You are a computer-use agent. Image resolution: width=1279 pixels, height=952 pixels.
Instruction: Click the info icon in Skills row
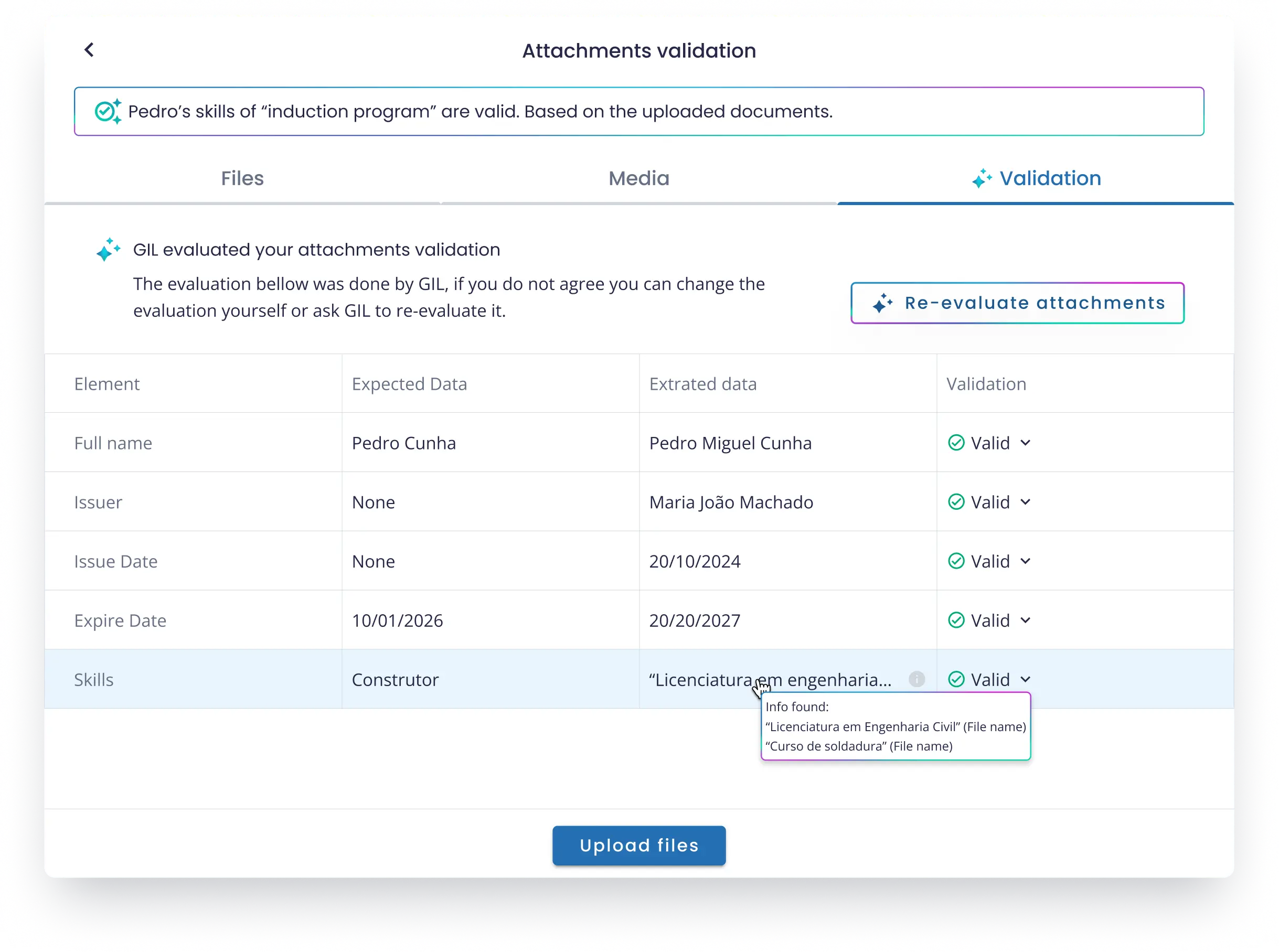[916, 679]
